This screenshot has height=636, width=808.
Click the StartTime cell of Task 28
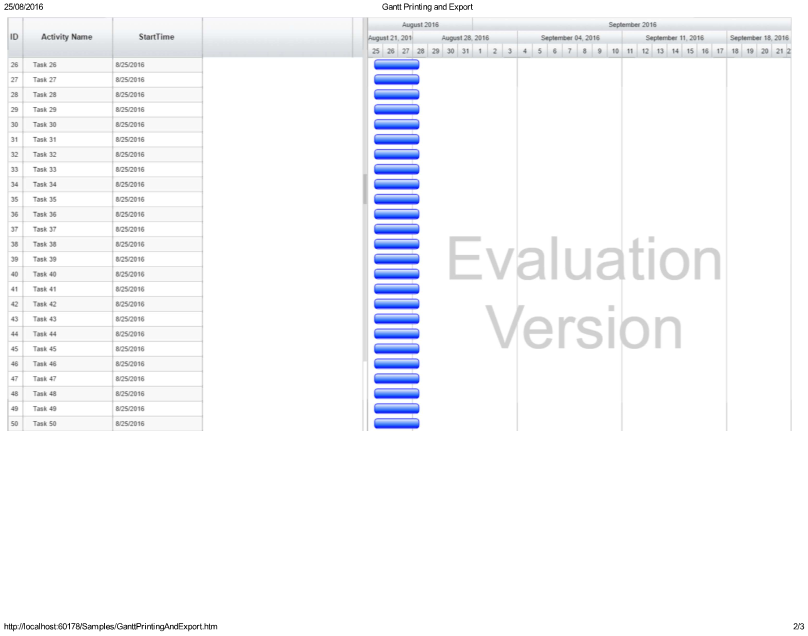tap(157, 95)
